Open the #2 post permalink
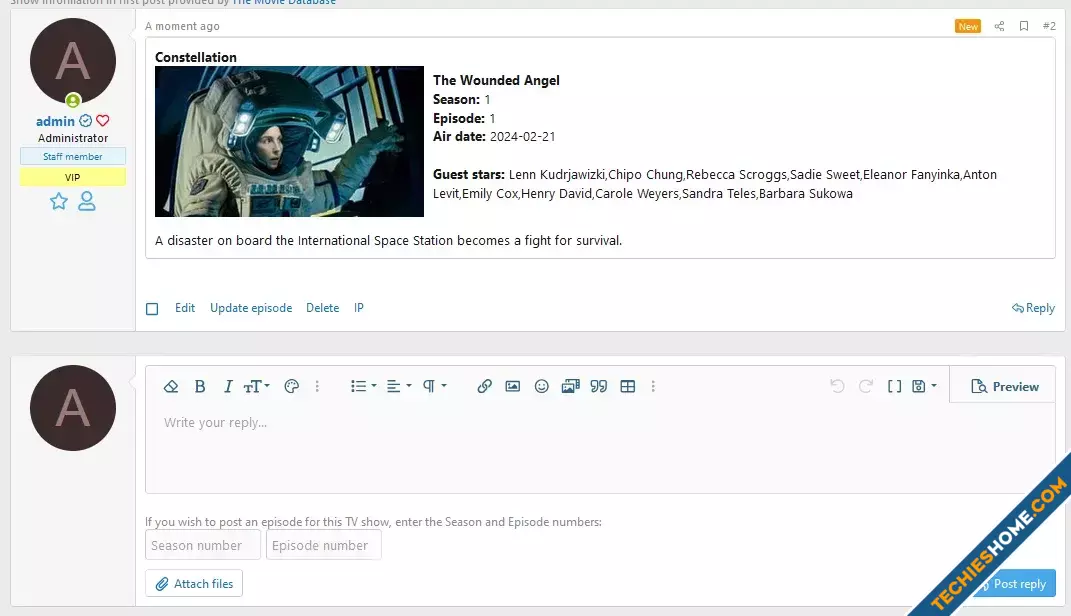The width and height of the screenshot is (1071, 616). 1049,26
